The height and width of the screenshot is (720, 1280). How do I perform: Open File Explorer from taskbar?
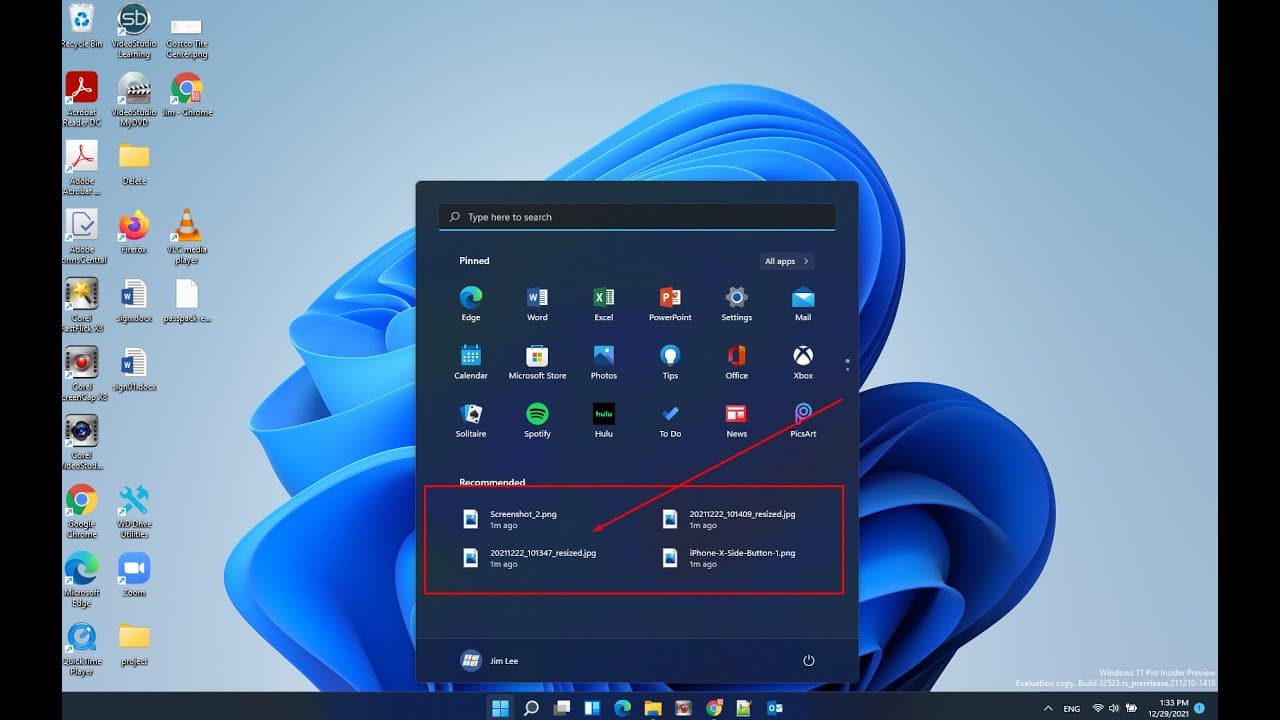(653, 708)
